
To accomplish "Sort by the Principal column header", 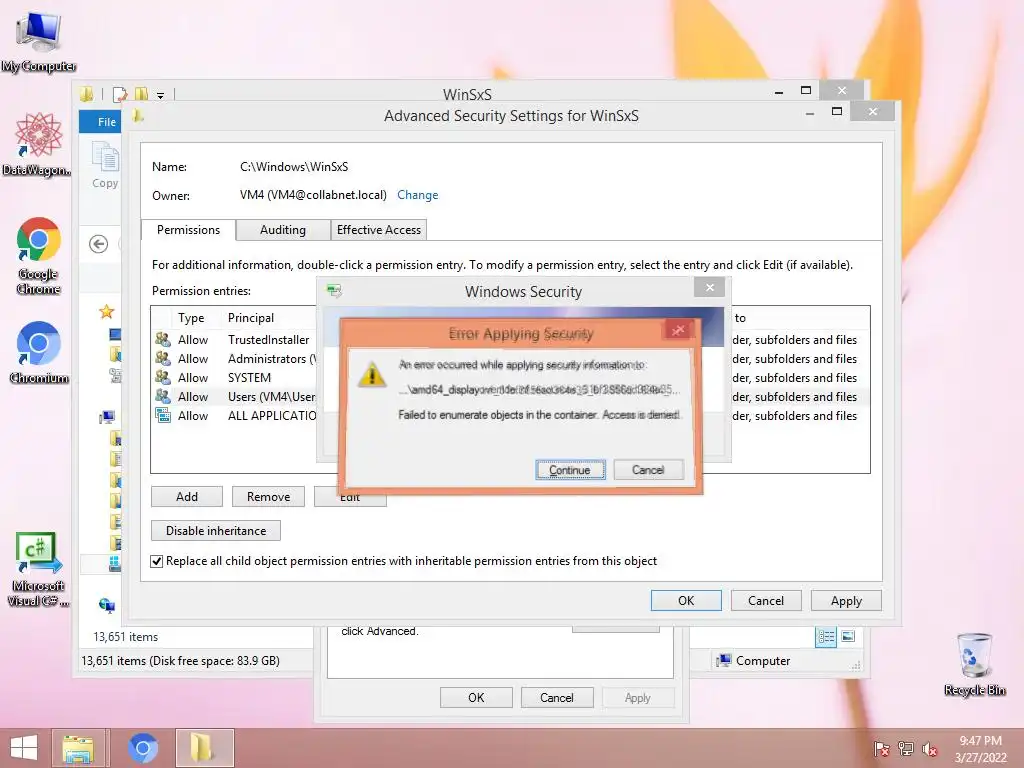I will [251, 318].
